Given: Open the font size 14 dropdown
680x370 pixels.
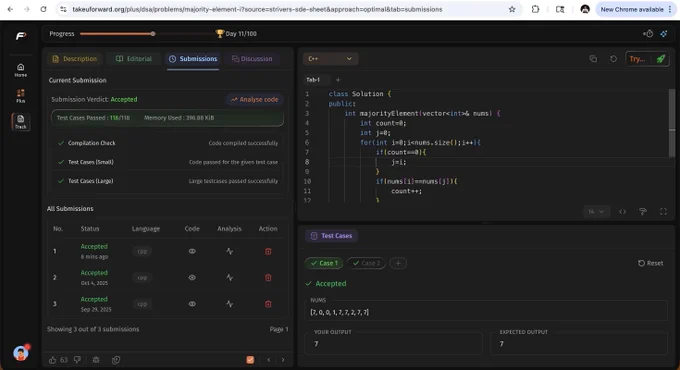Looking at the screenshot, I should 596,211.
